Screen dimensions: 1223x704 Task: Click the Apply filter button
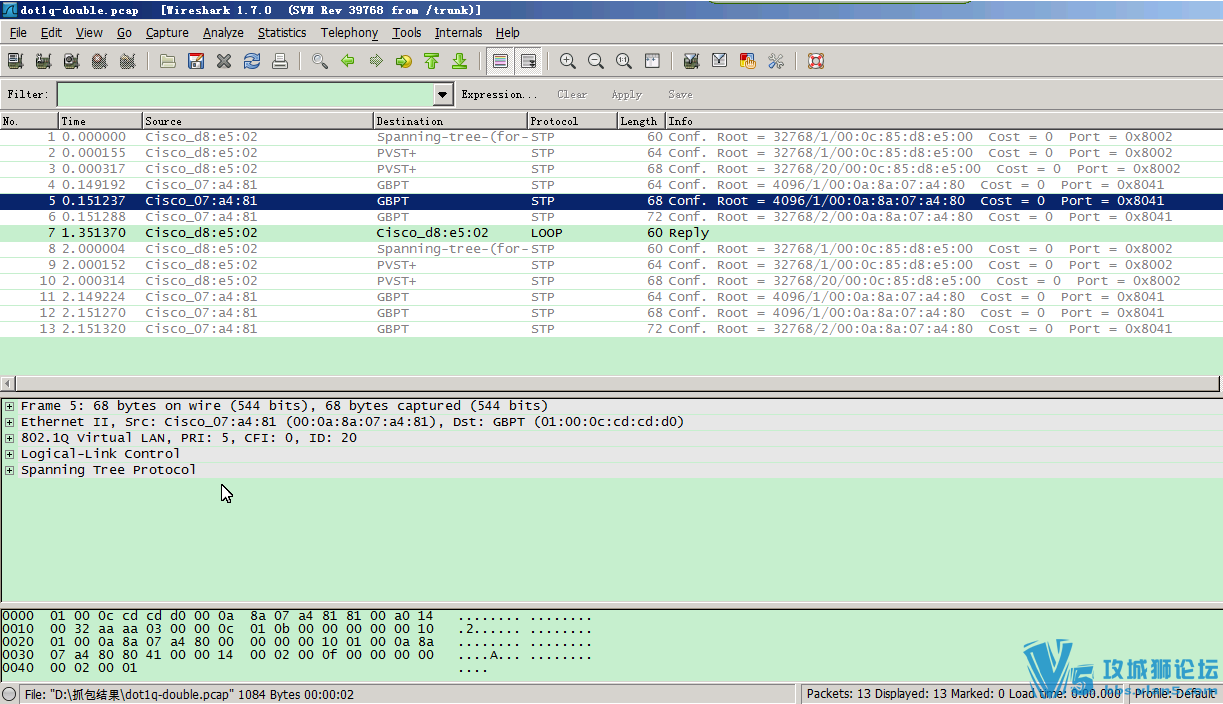626,94
